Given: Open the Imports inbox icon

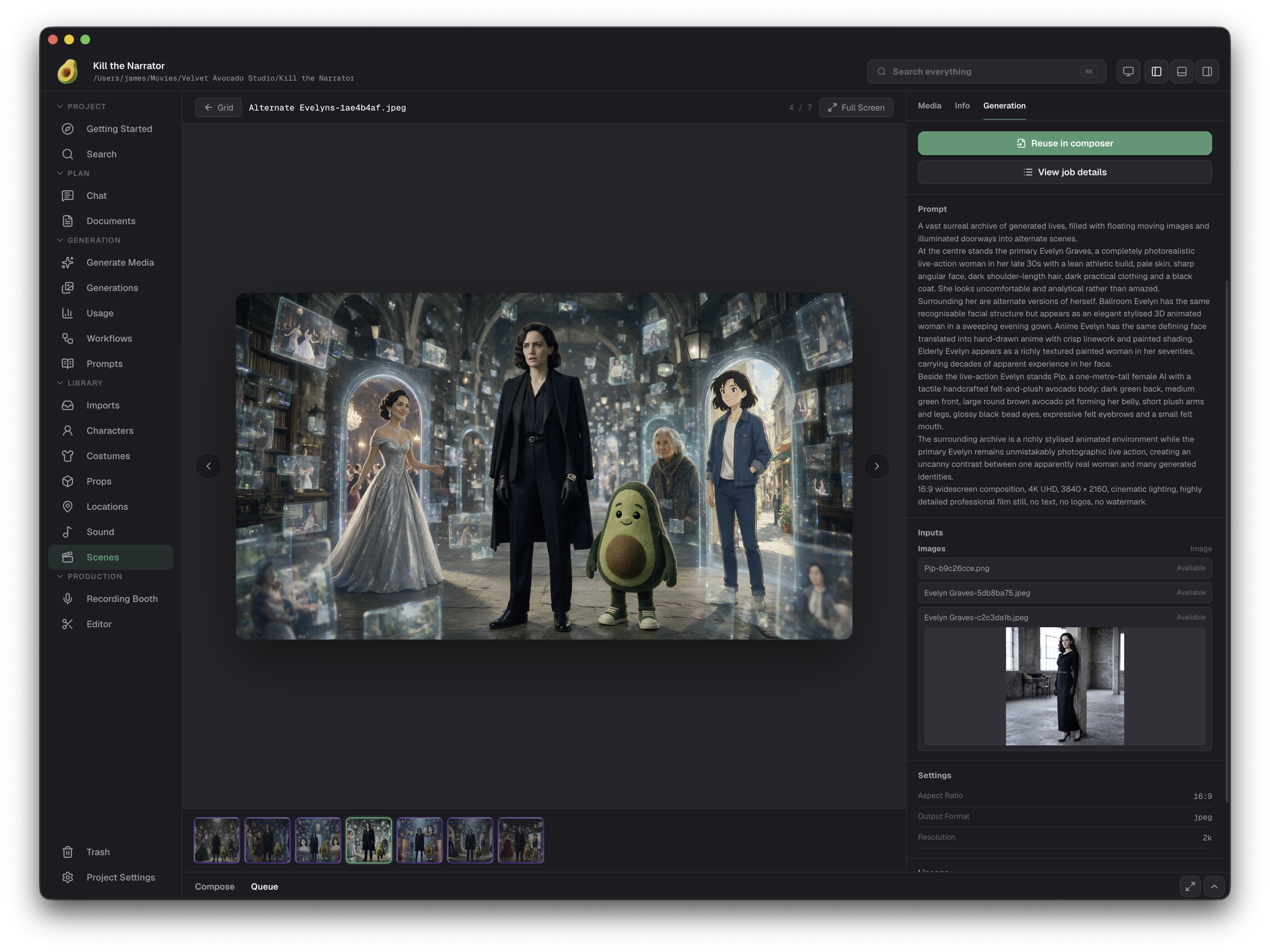Looking at the screenshot, I should [x=68, y=405].
